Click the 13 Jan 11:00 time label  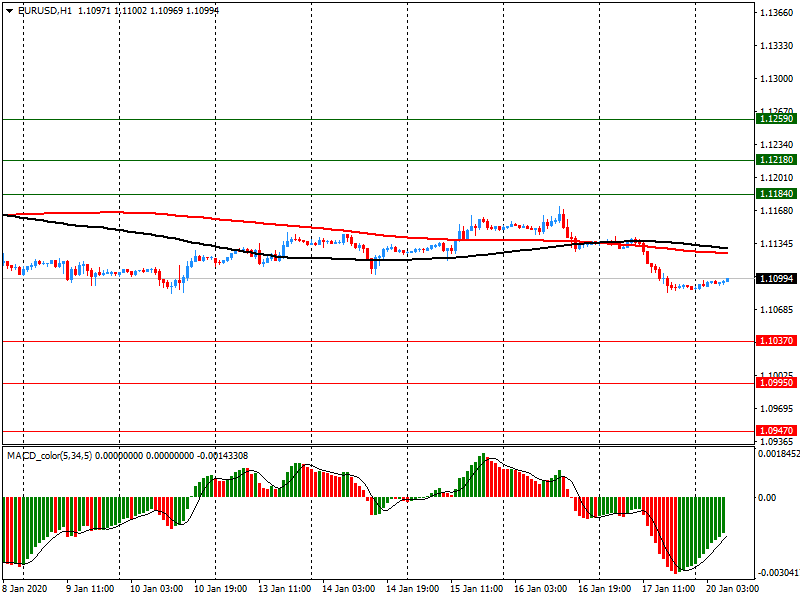(285, 590)
